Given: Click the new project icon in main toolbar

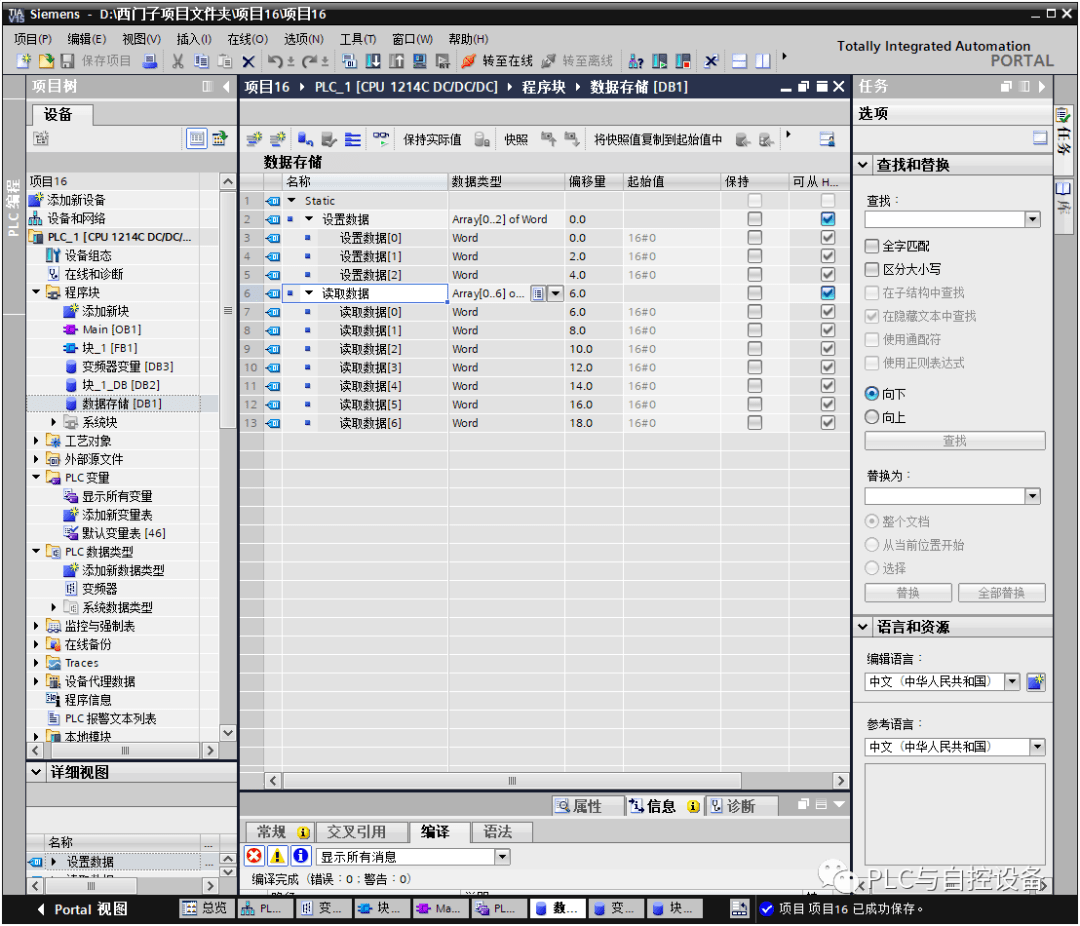Looking at the screenshot, I should coord(23,61).
